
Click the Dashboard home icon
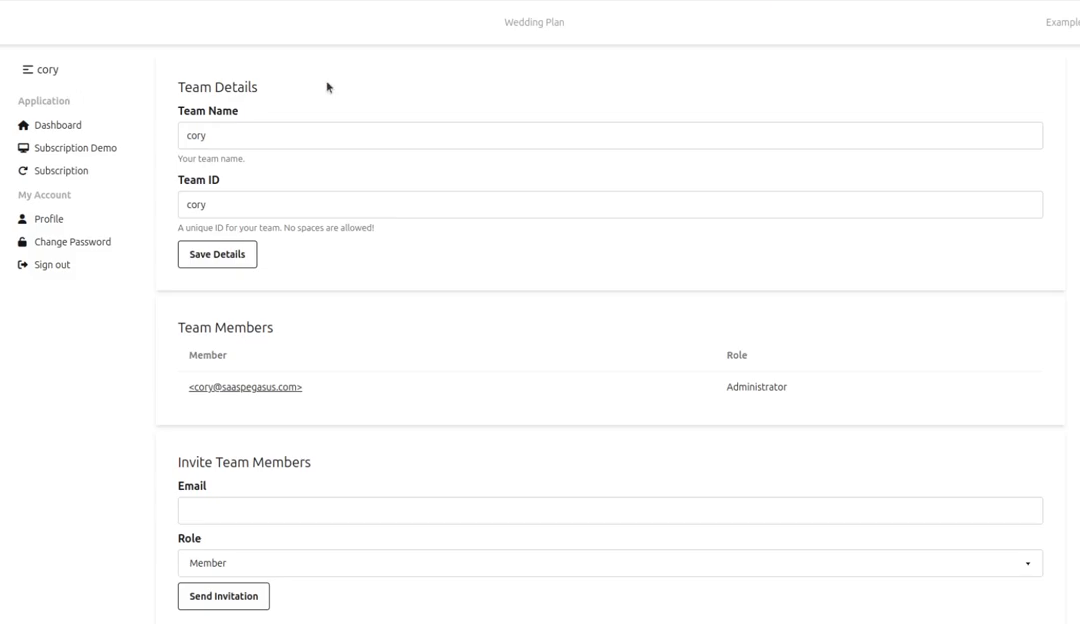point(23,125)
